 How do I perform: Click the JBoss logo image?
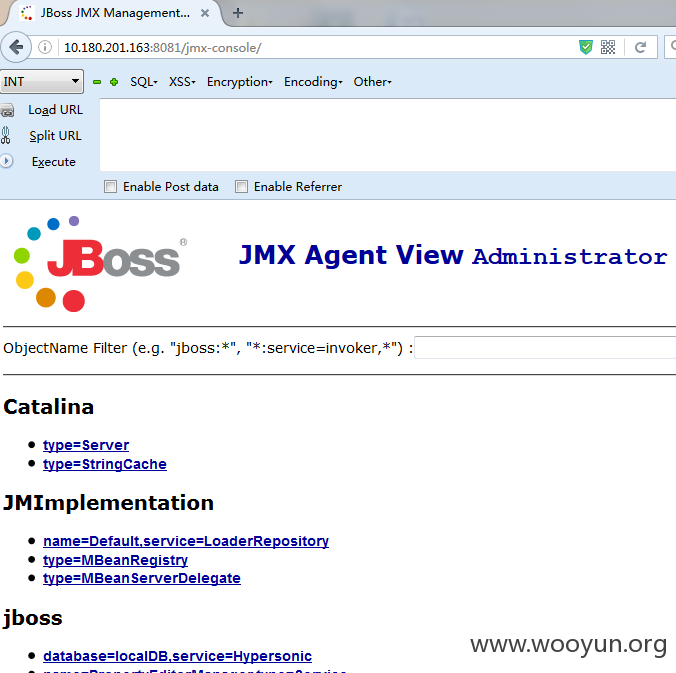click(100, 263)
